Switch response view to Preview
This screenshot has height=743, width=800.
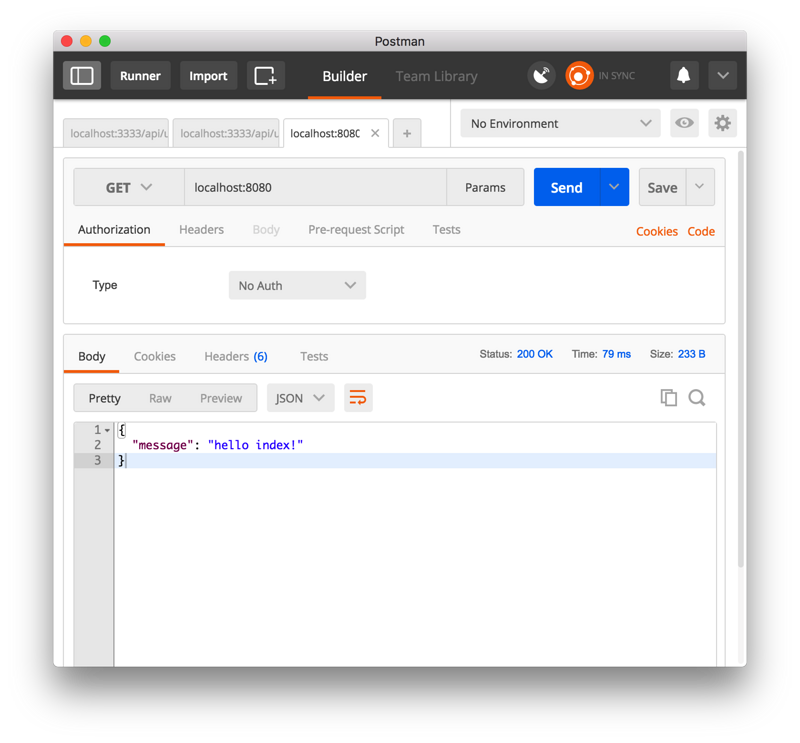pyautogui.click(x=221, y=398)
